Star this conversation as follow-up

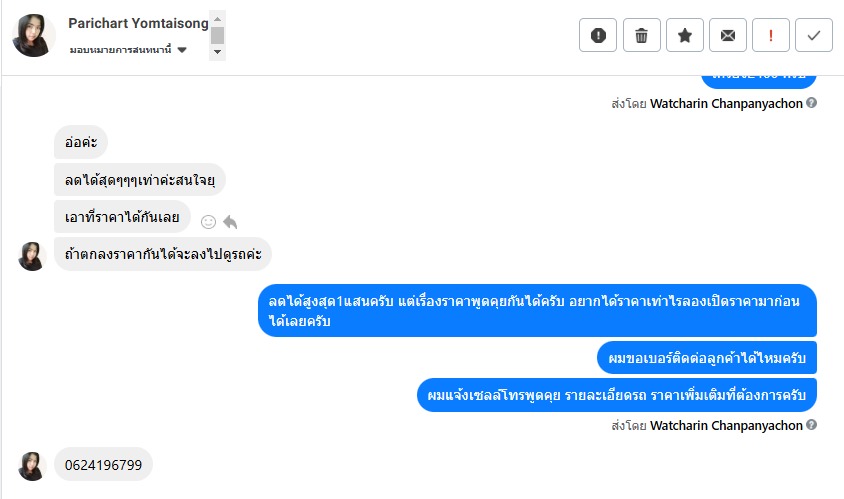[x=684, y=36]
